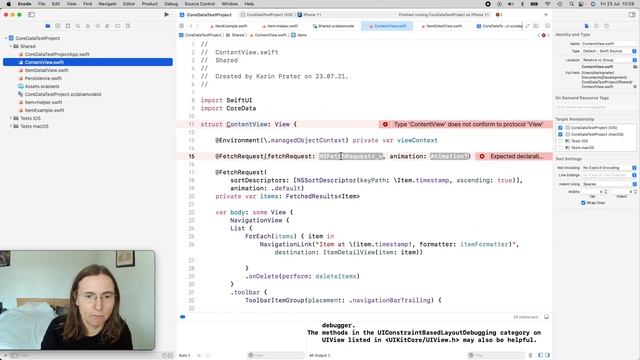Open the Test navigator diamond icon
Image resolution: width=640 pixels, height=360 pixels.
(98, 26)
